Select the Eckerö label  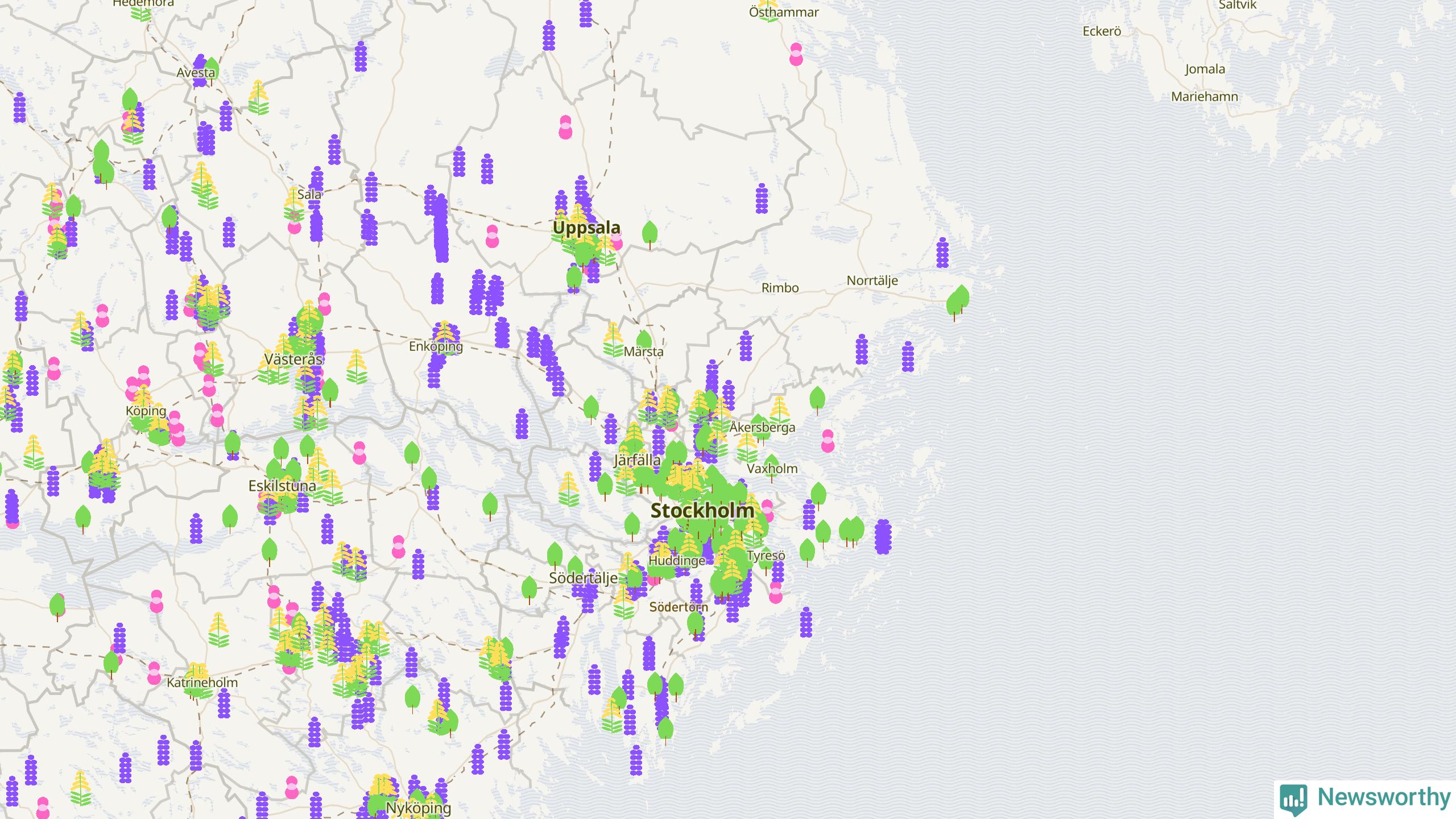pyautogui.click(x=1102, y=31)
